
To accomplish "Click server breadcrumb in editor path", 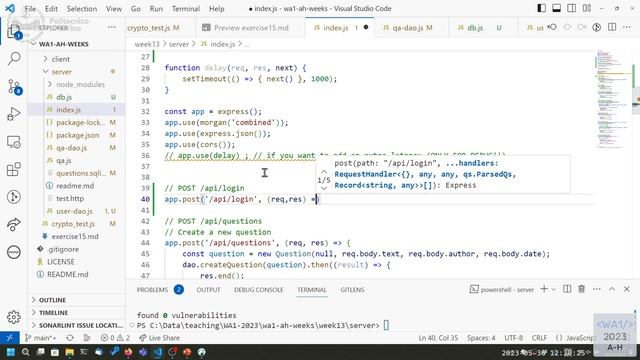I will coord(179,44).
